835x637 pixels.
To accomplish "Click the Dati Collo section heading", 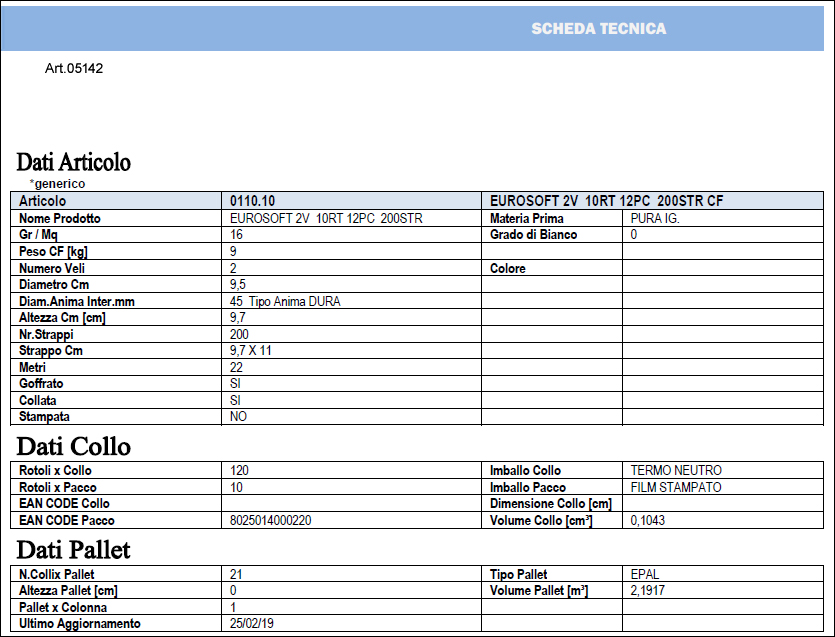I will click(x=73, y=446).
